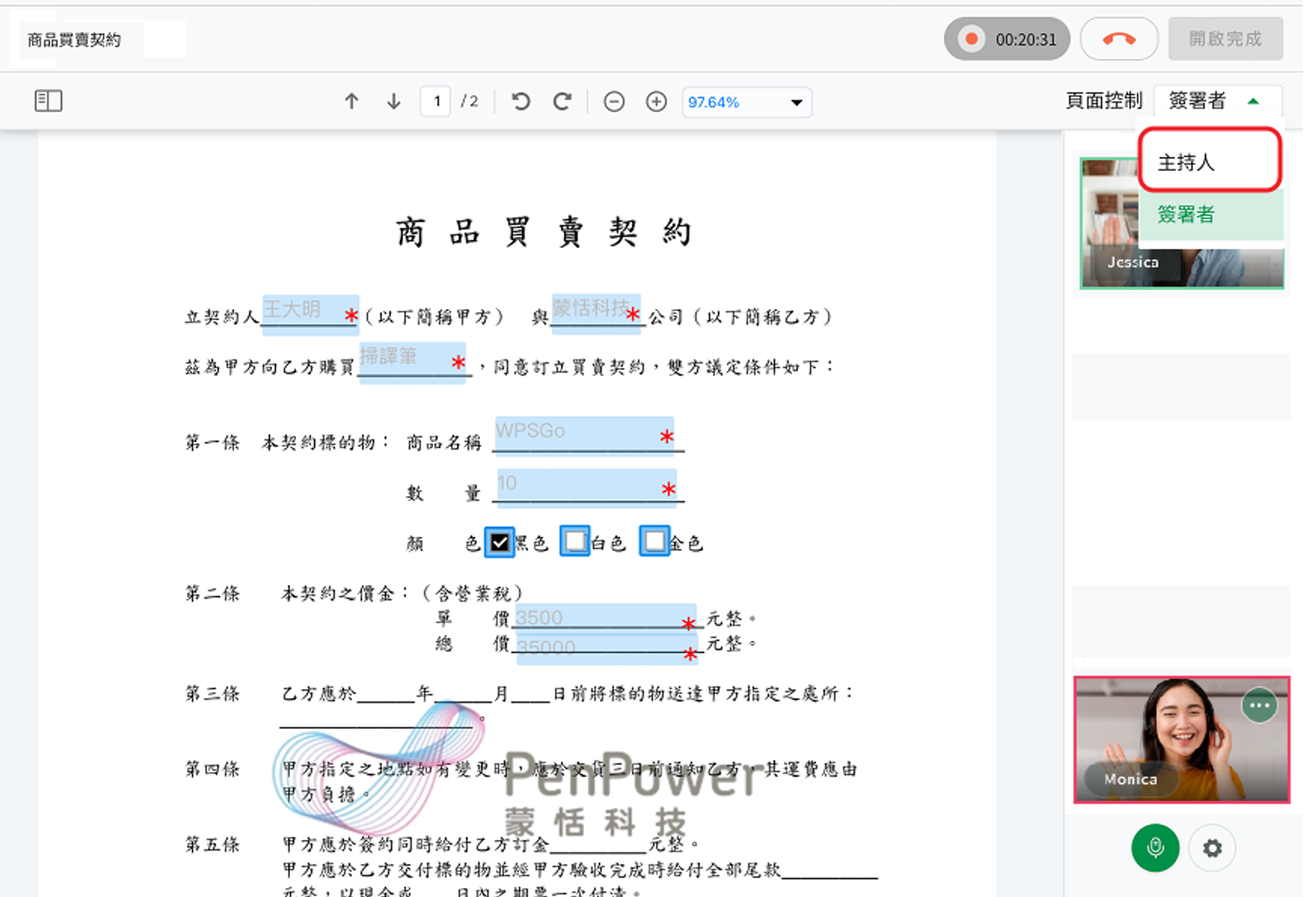Select Monica's video thumbnail
The image size is (1316, 897).
(x=1182, y=740)
